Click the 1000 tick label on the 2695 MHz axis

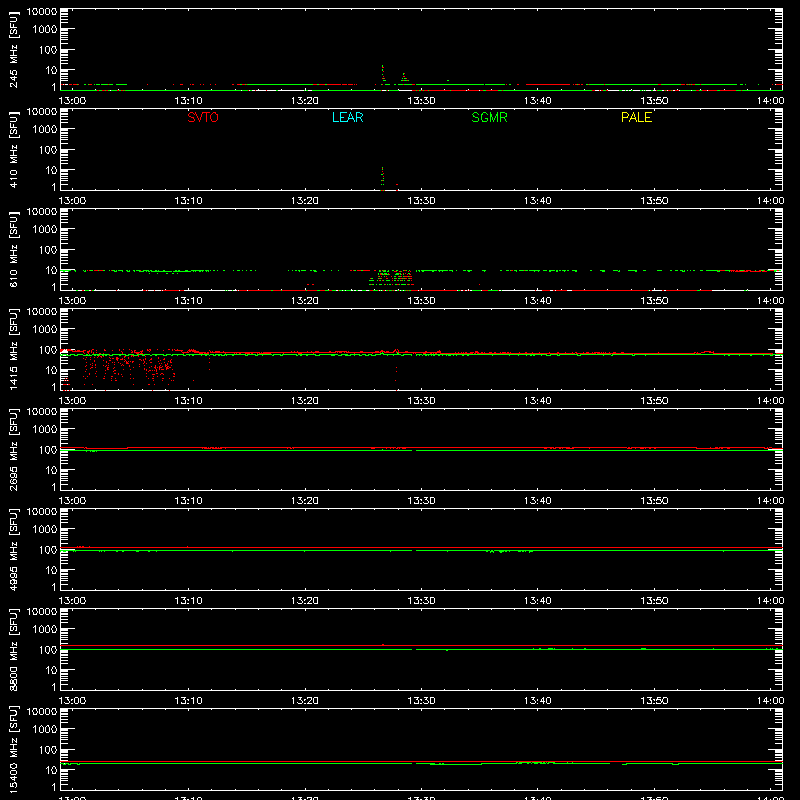coord(45,430)
